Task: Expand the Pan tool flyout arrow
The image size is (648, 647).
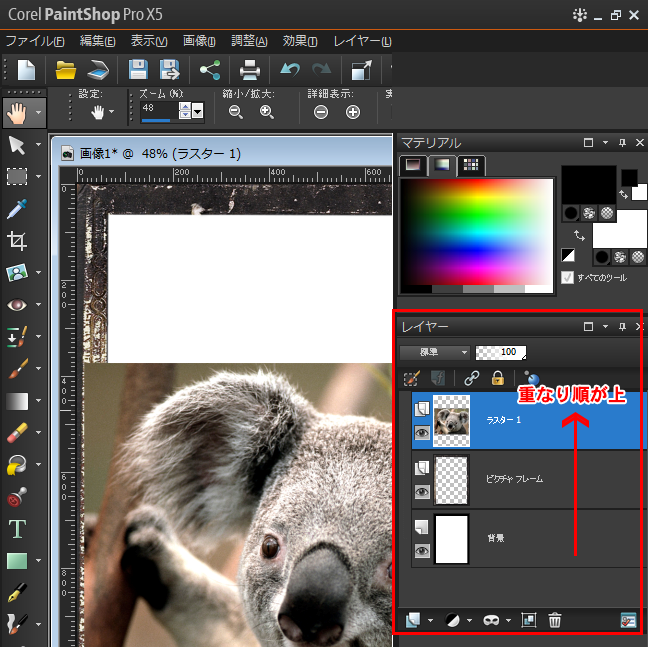Action: (38, 112)
